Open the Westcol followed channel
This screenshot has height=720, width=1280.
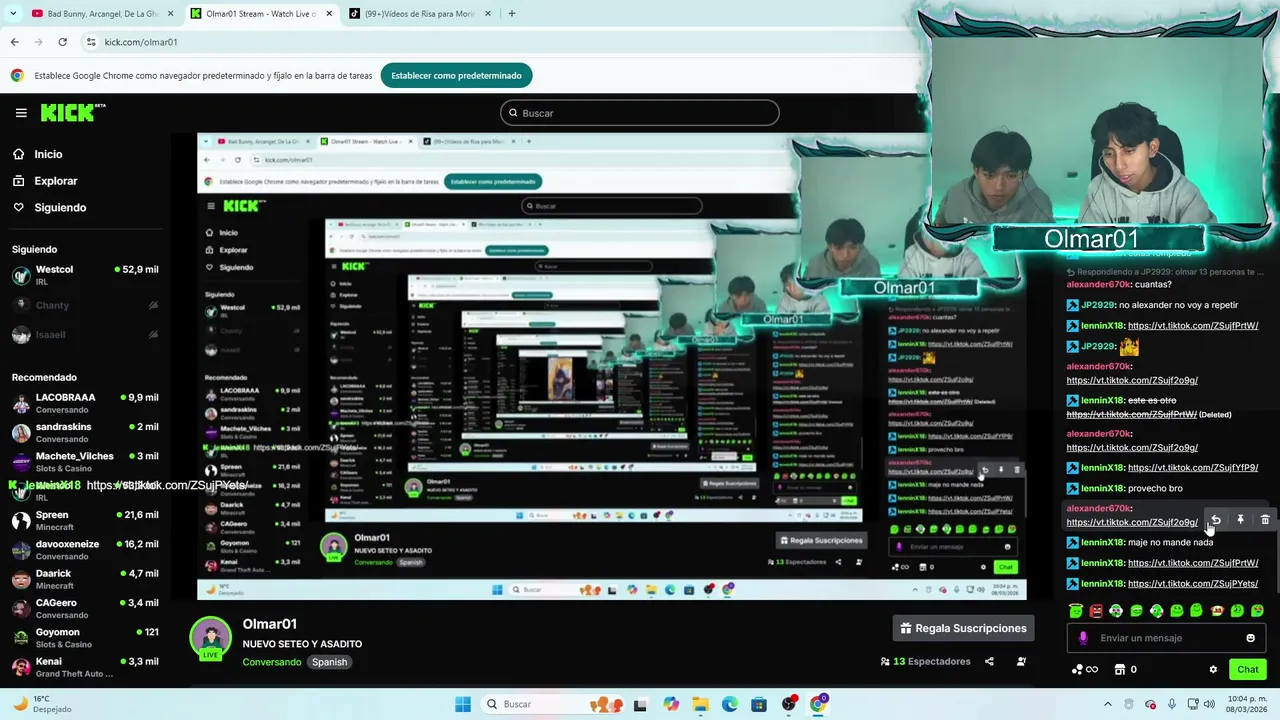pos(85,276)
